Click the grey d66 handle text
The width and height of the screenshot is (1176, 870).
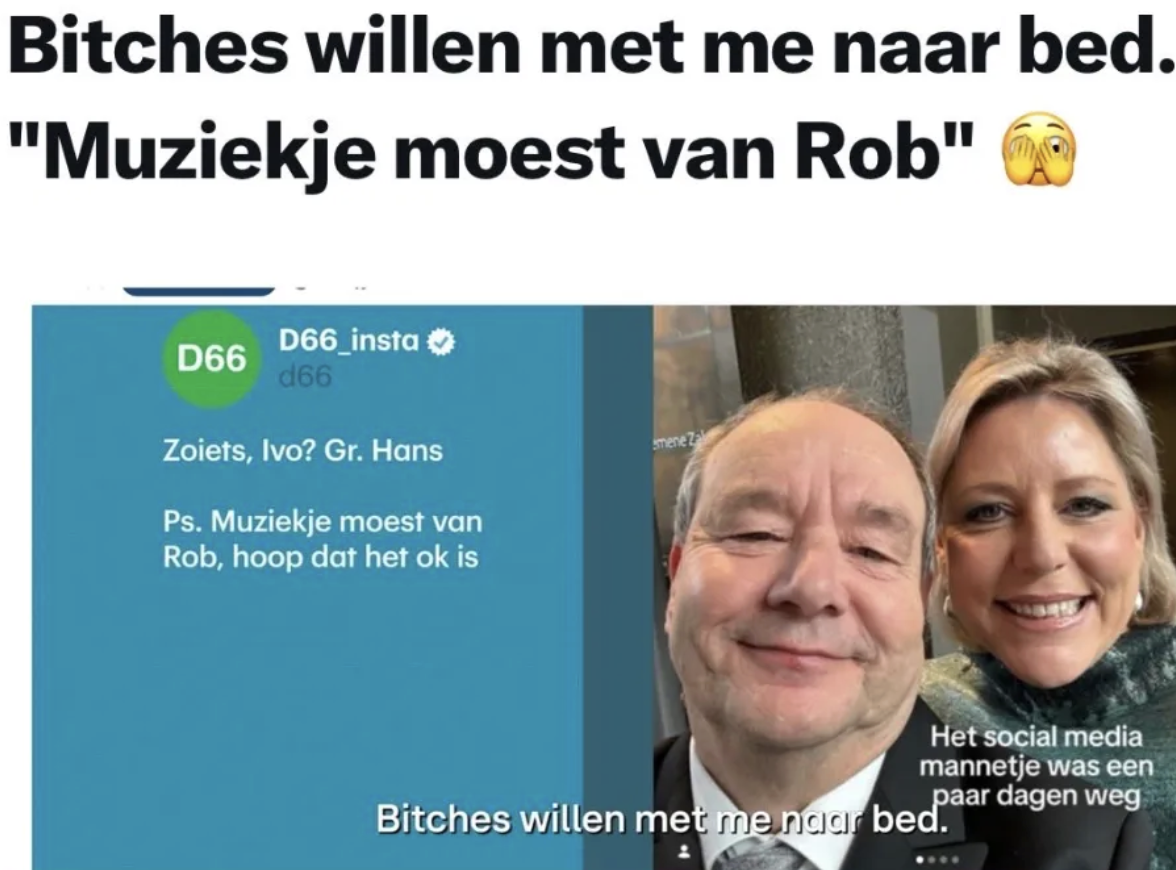click(x=304, y=376)
